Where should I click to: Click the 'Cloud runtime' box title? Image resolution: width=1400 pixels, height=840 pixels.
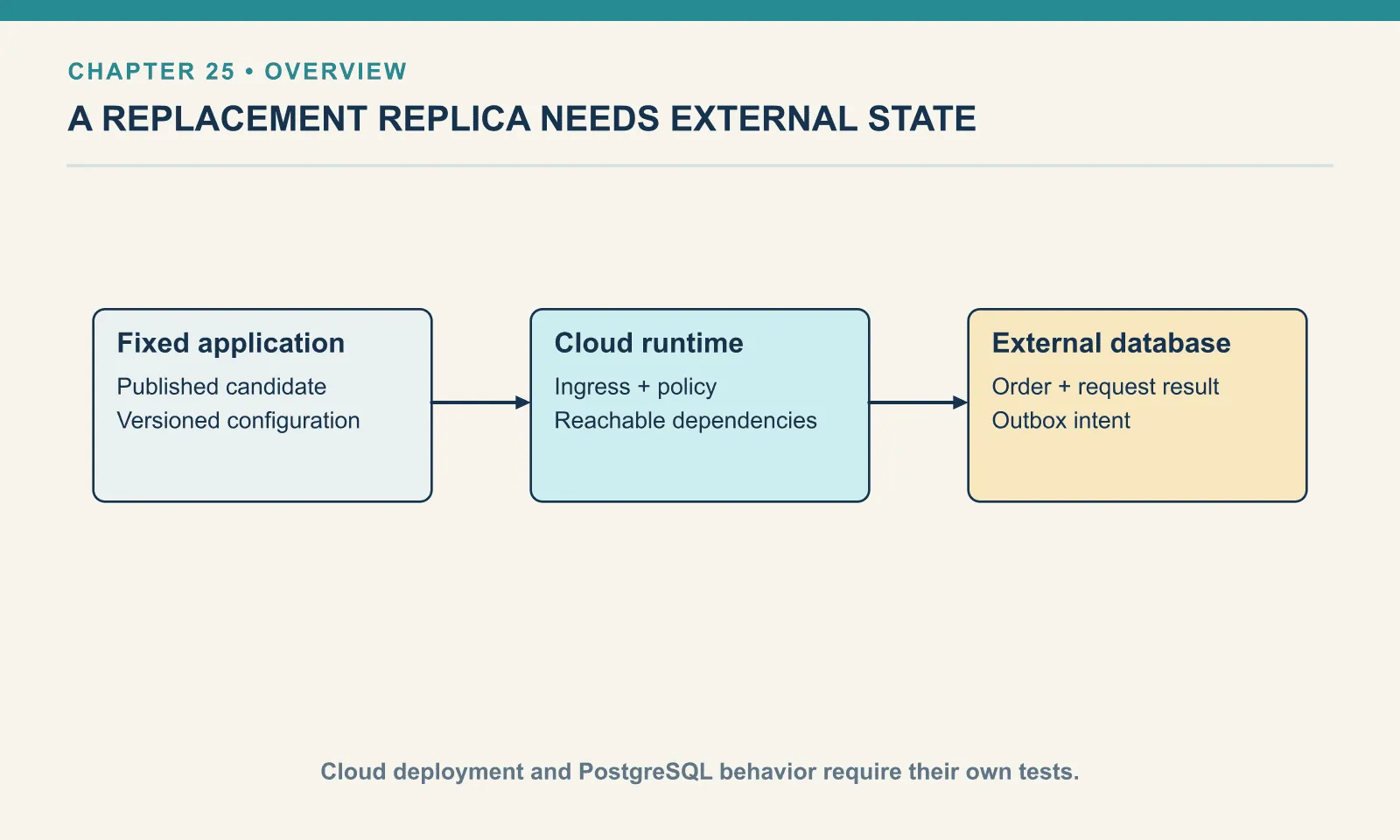pos(648,343)
